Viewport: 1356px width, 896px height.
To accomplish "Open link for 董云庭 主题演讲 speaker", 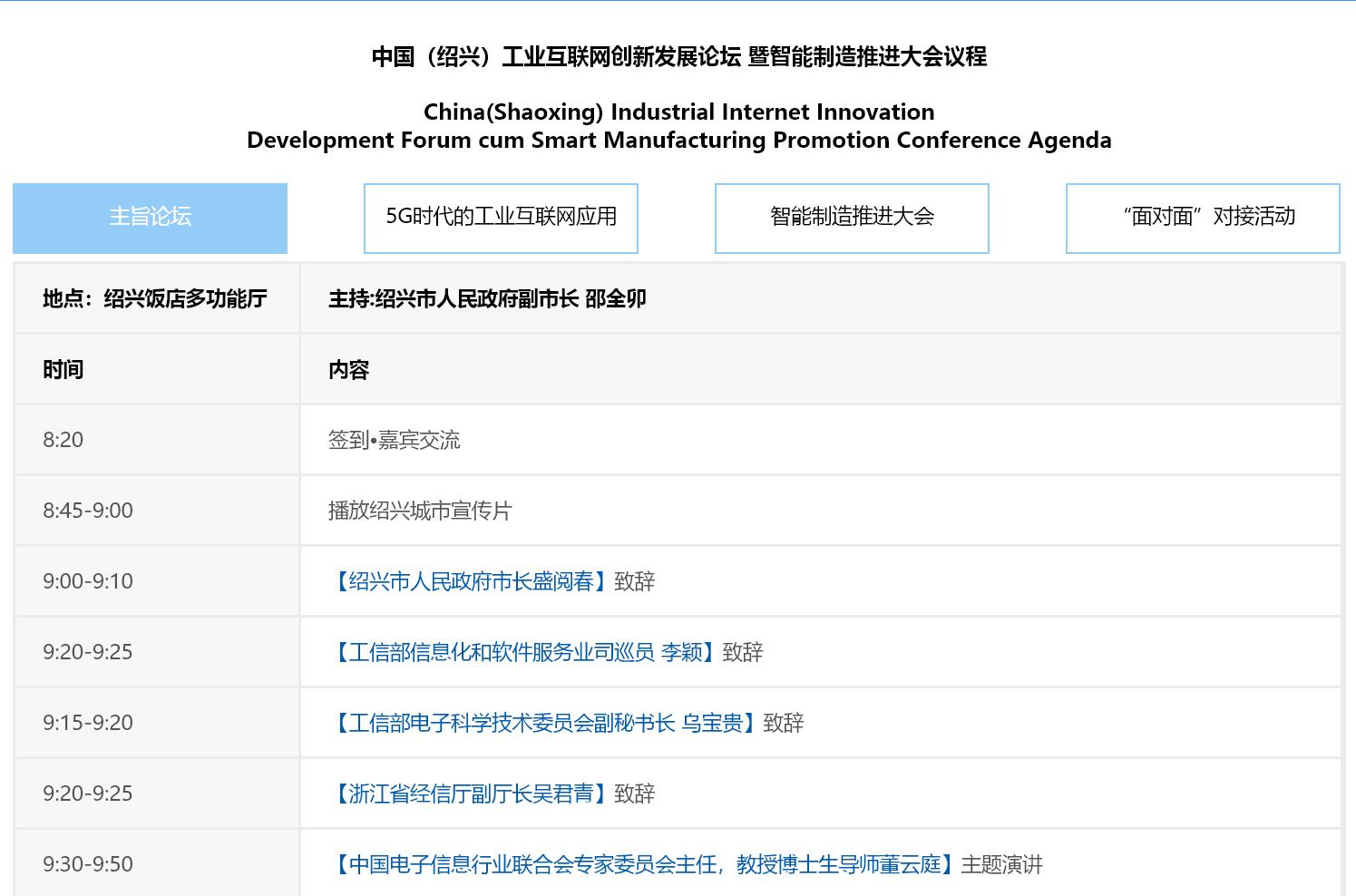I will click(645, 864).
